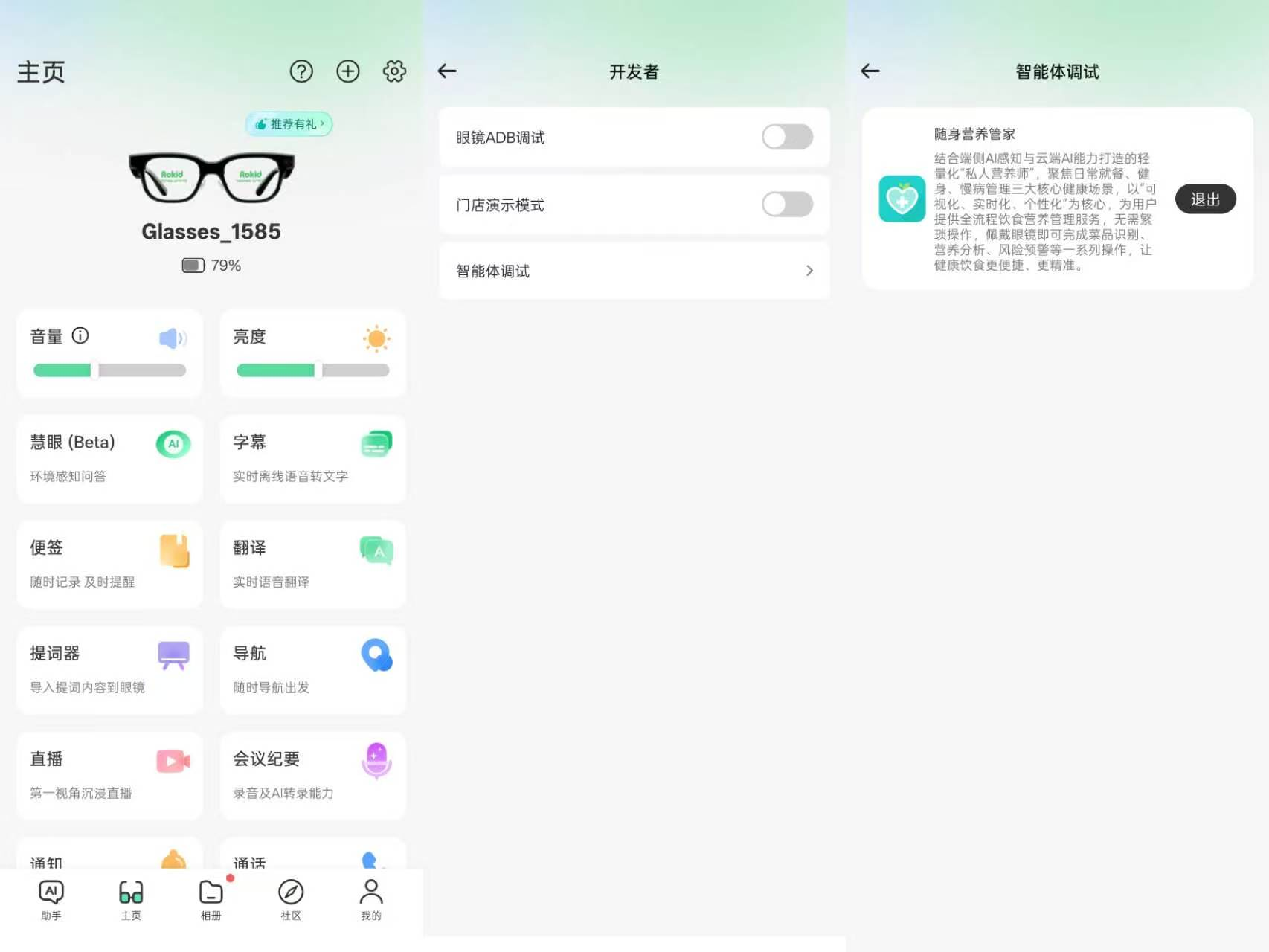This screenshot has height=952, width=1269.
Task: Tap the 79% battery indicator
Action: [211, 266]
